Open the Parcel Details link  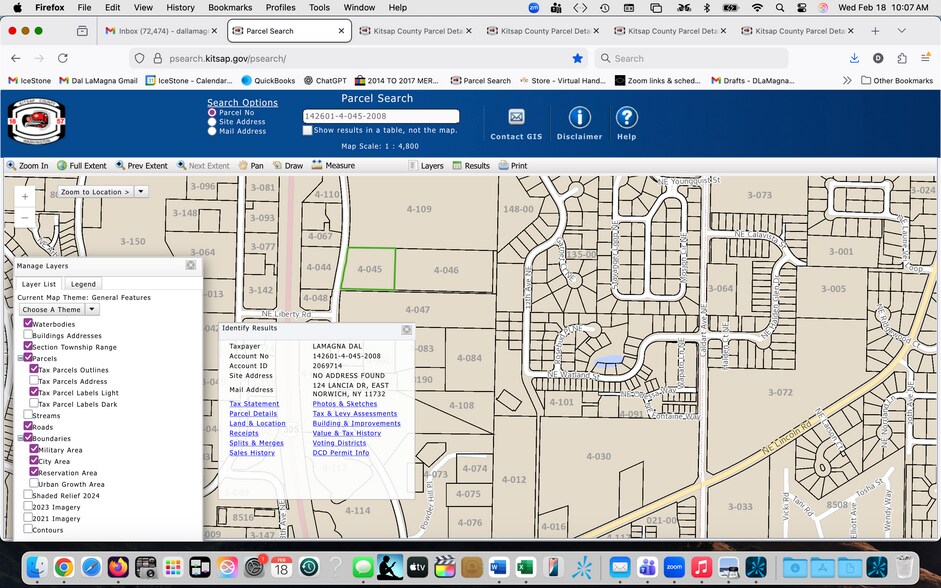pos(253,413)
